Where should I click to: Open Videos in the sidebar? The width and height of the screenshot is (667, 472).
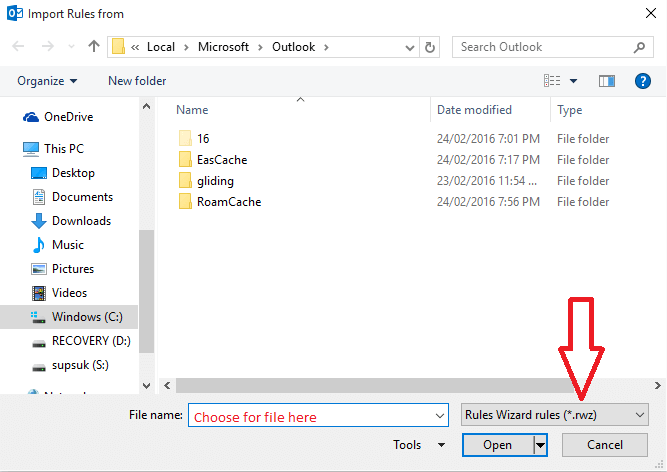tap(69, 293)
